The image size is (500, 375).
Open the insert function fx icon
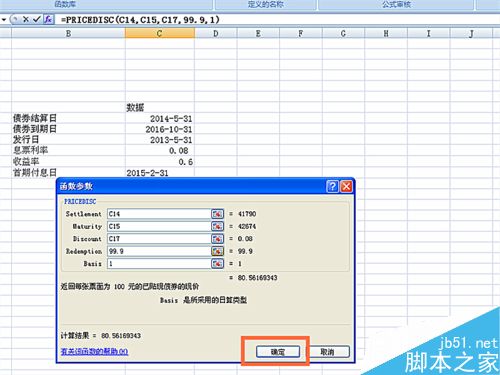pos(48,19)
